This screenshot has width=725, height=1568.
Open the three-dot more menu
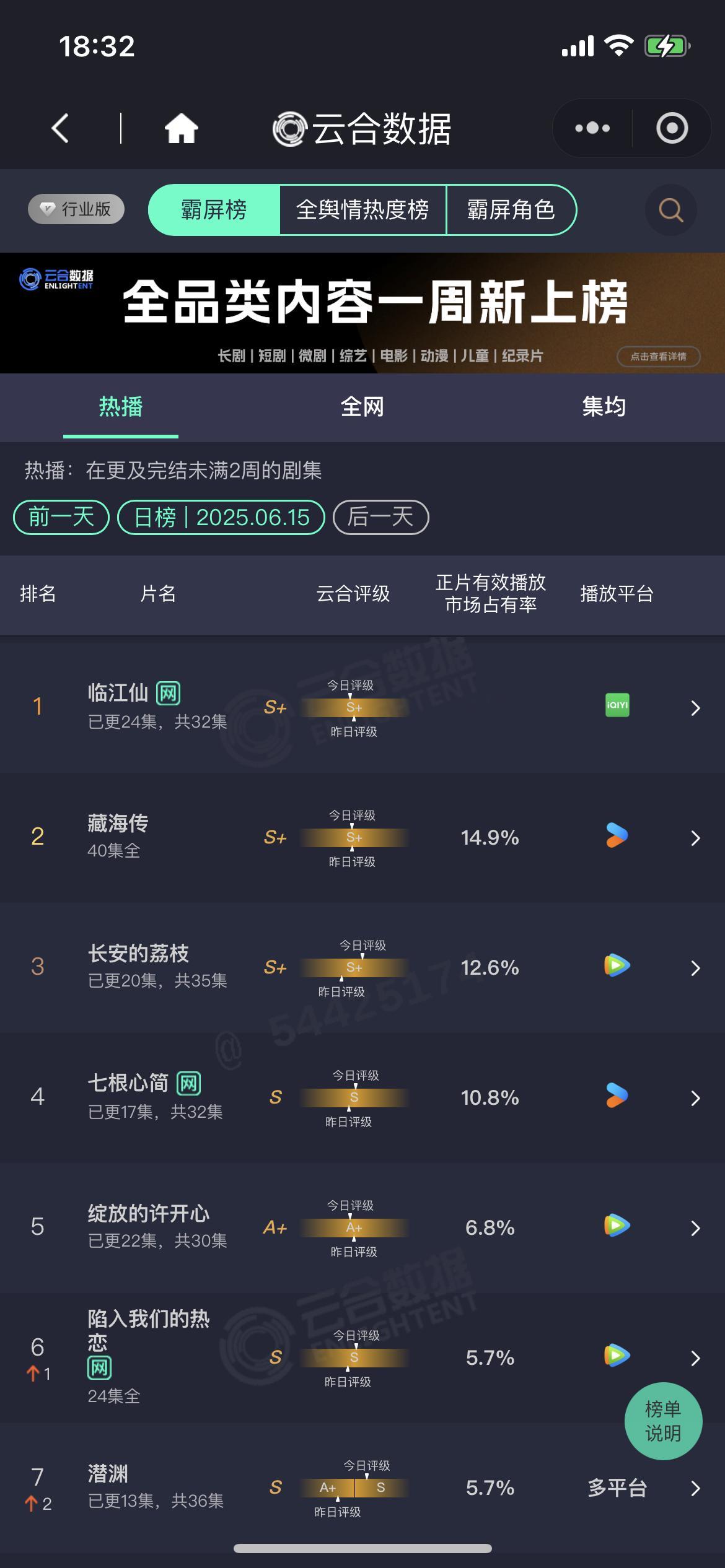click(x=592, y=128)
